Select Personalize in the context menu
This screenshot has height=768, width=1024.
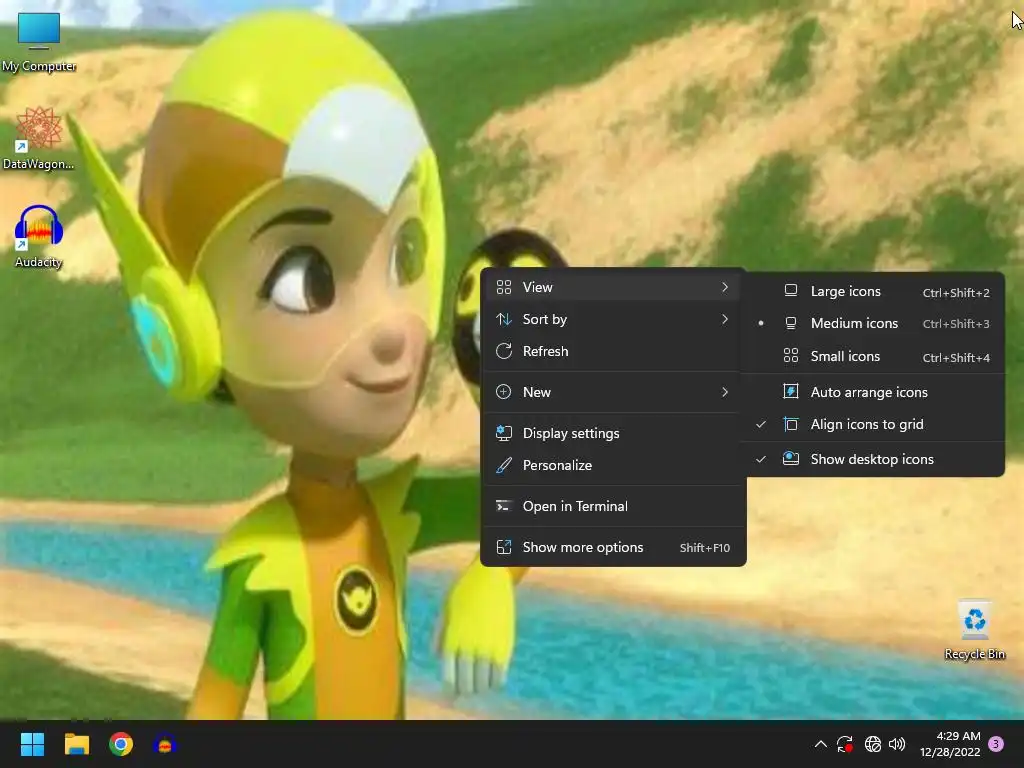[613, 465]
